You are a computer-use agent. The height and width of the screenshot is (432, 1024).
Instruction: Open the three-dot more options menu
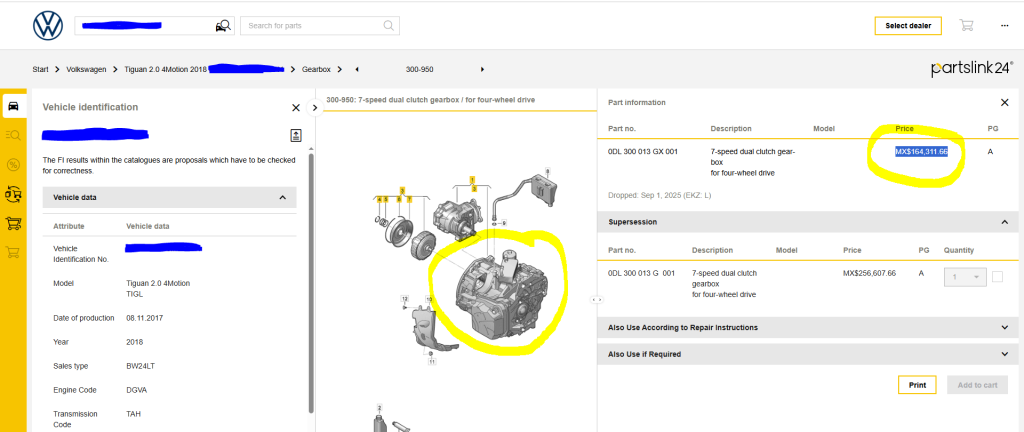(1004, 26)
